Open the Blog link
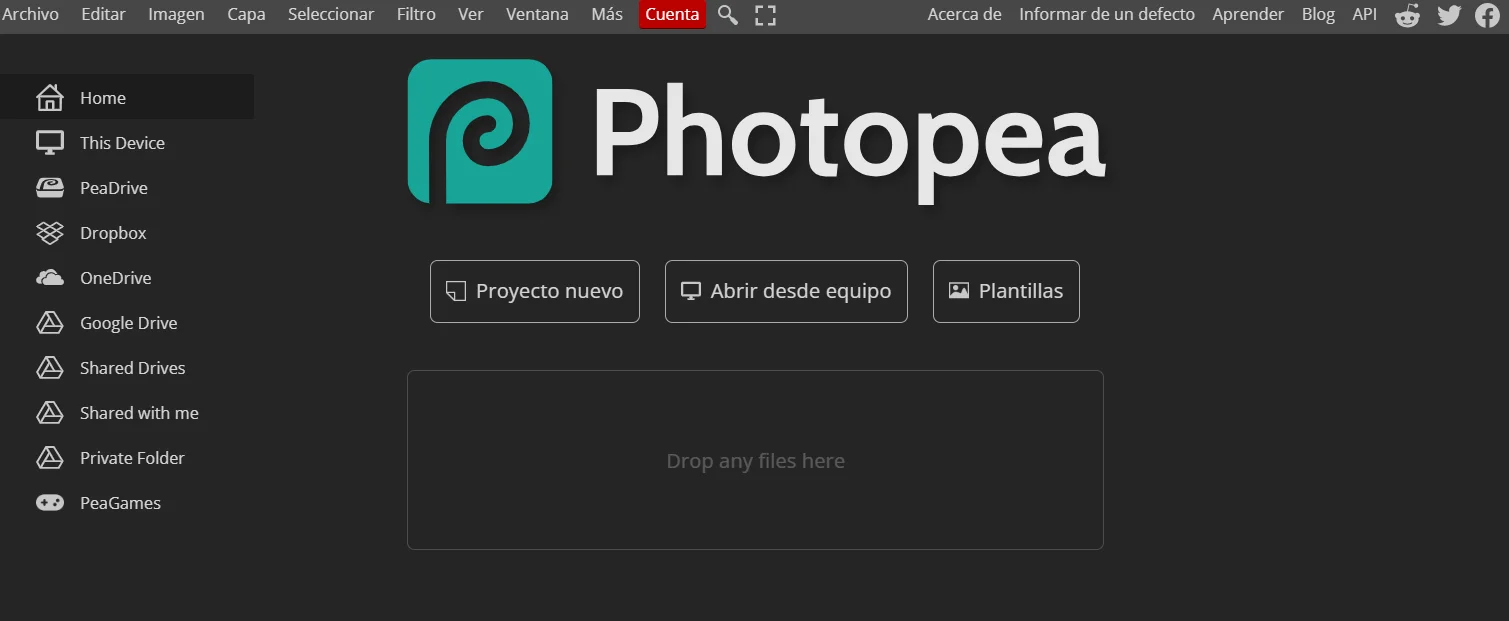 coord(1318,14)
